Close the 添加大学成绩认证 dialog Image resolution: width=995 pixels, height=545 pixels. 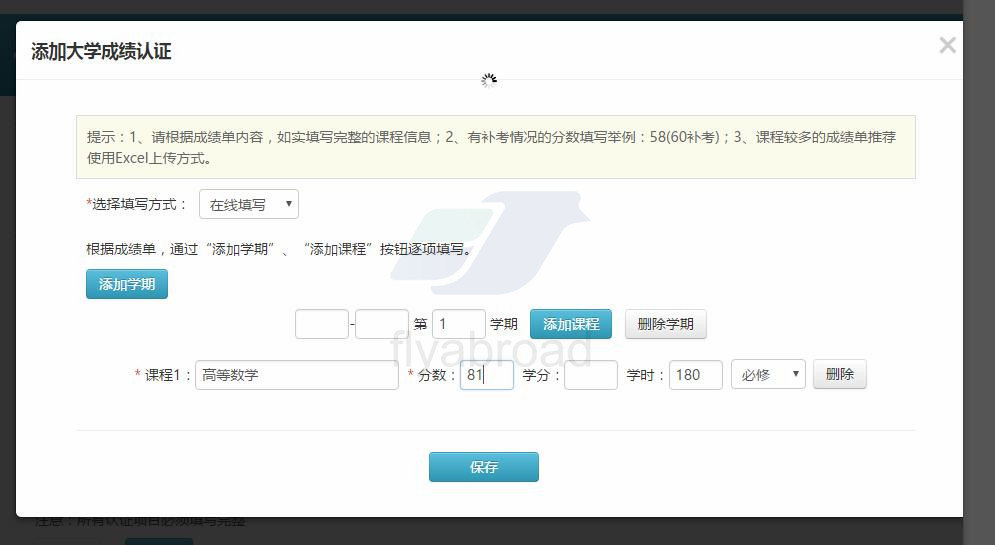click(x=947, y=45)
